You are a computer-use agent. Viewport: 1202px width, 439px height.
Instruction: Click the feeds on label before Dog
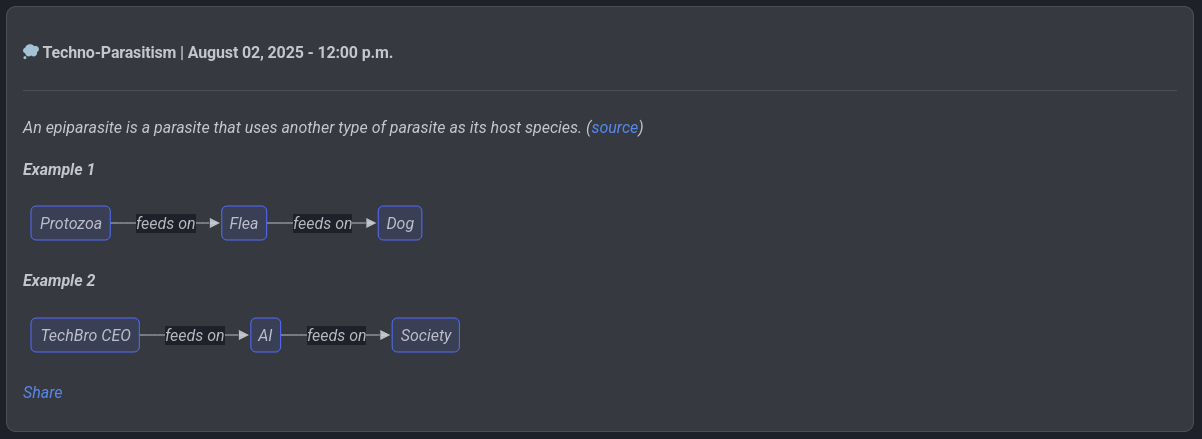322,223
